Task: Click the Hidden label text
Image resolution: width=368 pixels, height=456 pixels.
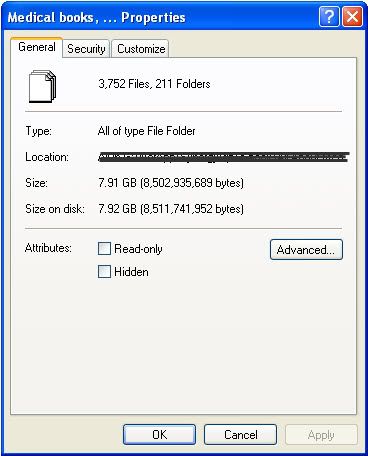Action: click(131, 272)
